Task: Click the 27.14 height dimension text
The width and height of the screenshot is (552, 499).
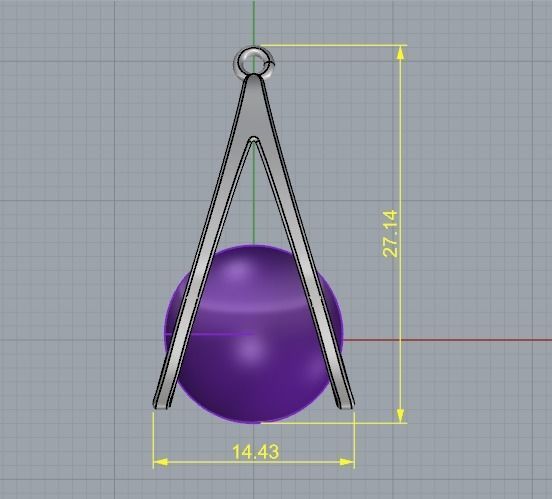Action: point(390,234)
